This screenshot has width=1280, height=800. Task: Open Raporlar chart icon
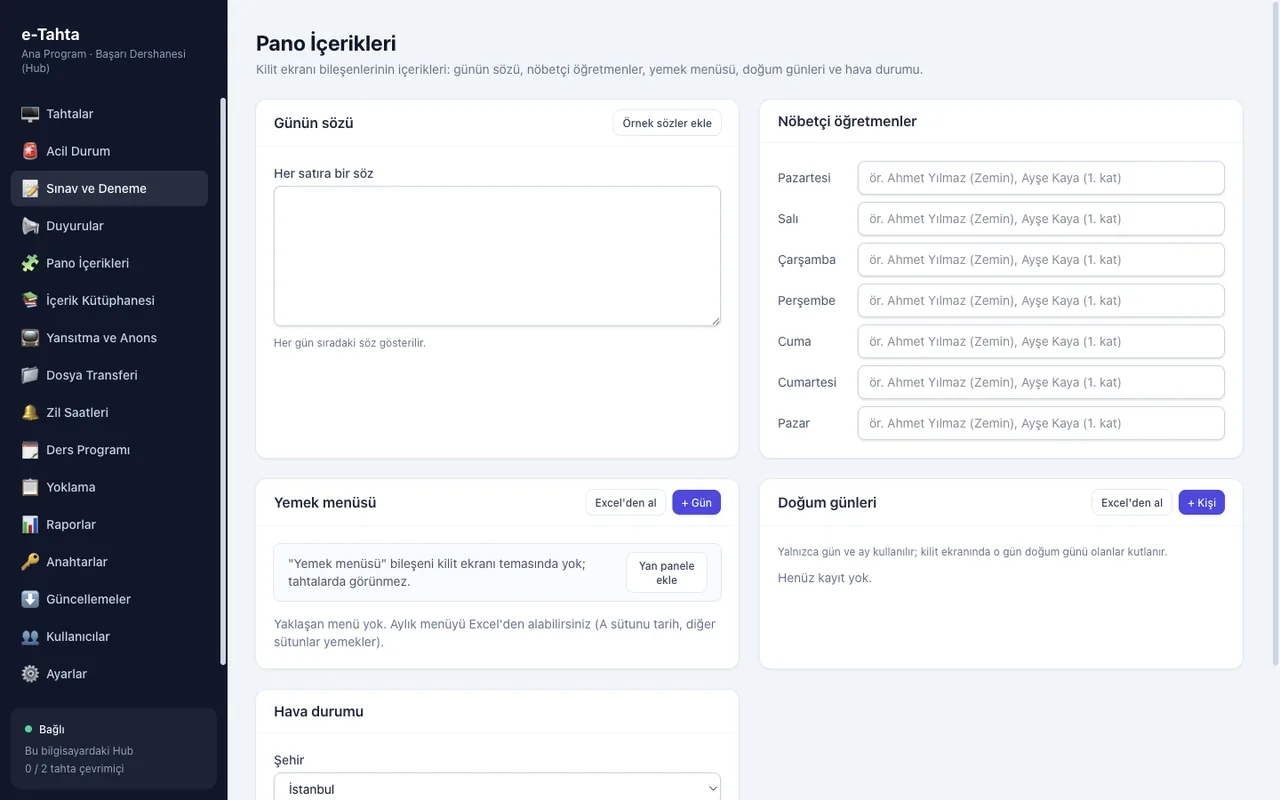pos(30,524)
